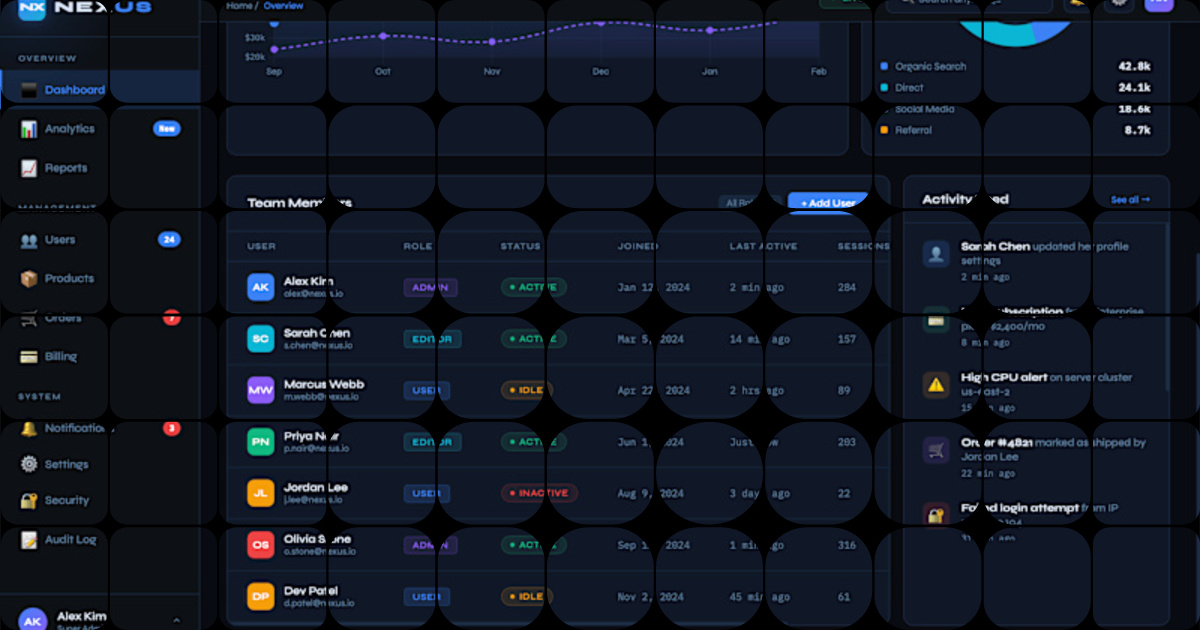
Task: Click the Billing credit card icon
Action: click(x=29, y=357)
